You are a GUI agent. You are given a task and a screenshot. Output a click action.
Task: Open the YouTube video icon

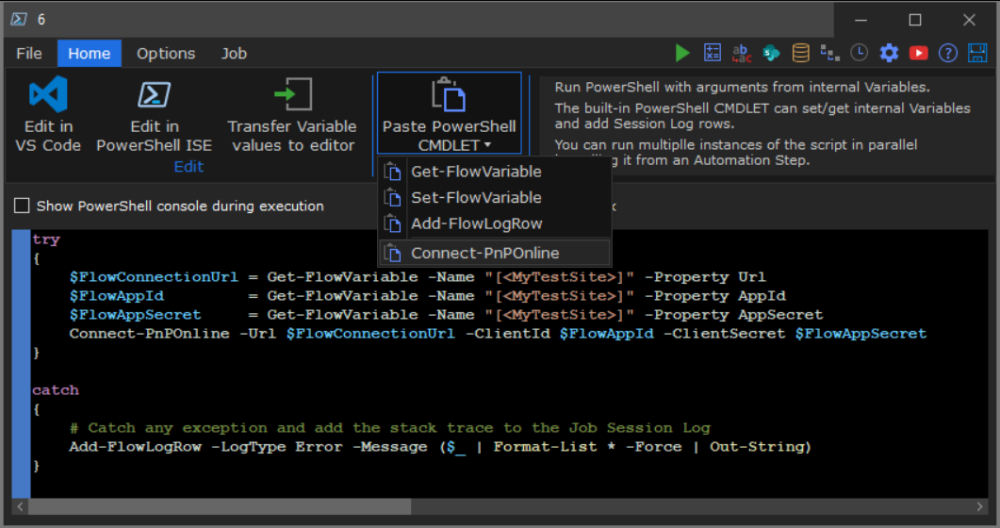(918, 53)
